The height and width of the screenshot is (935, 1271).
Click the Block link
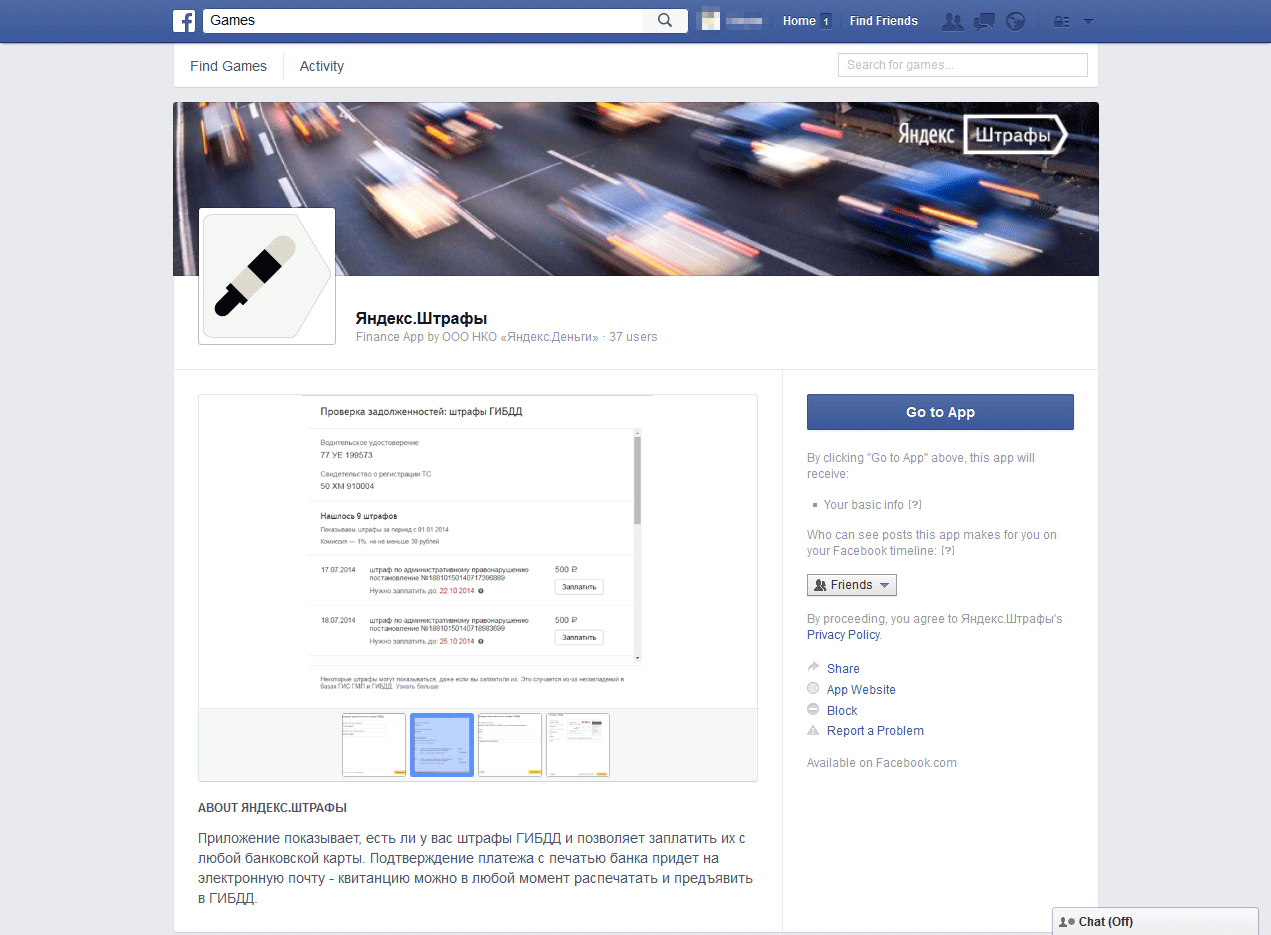coord(842,710)
